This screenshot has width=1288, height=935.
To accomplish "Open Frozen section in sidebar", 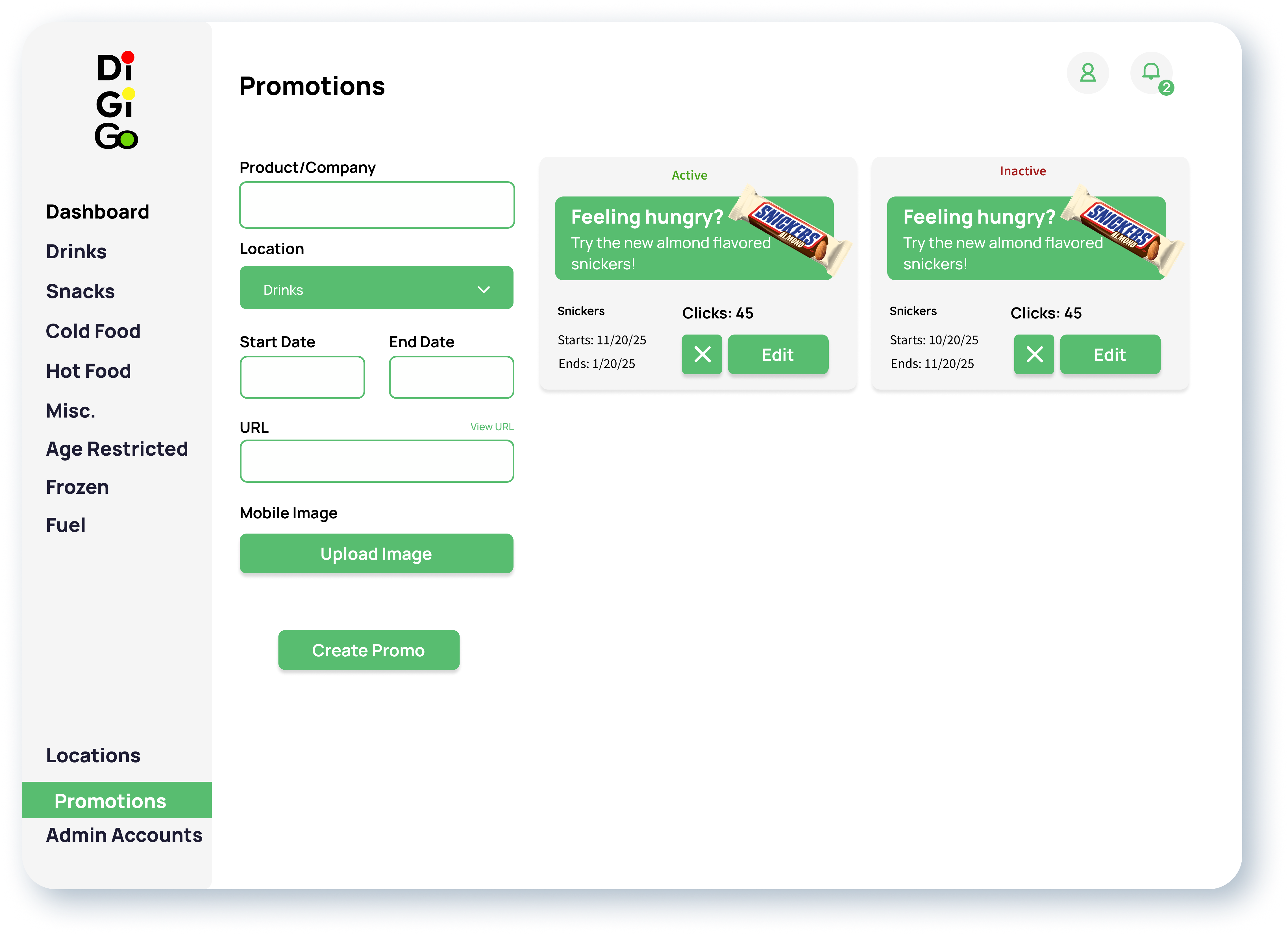I will tap(77, 487).
